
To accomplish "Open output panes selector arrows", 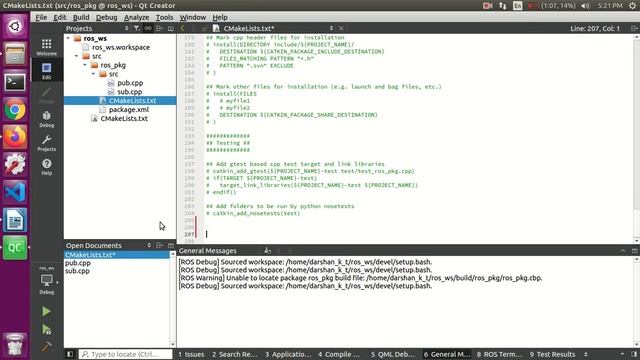I will (585, 354).
